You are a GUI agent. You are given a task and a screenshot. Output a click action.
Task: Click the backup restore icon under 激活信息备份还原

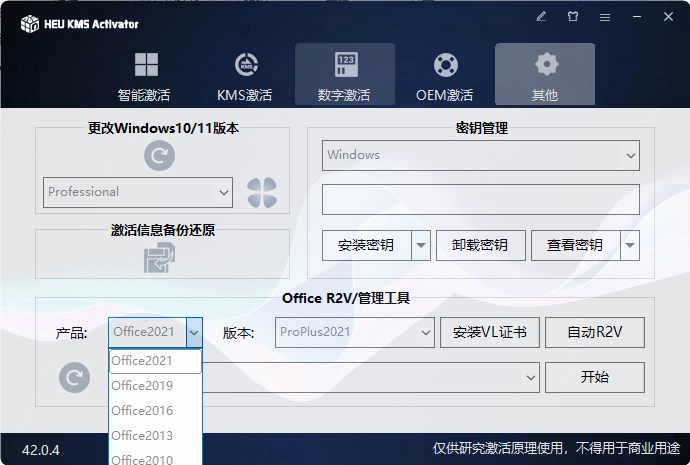159,258
